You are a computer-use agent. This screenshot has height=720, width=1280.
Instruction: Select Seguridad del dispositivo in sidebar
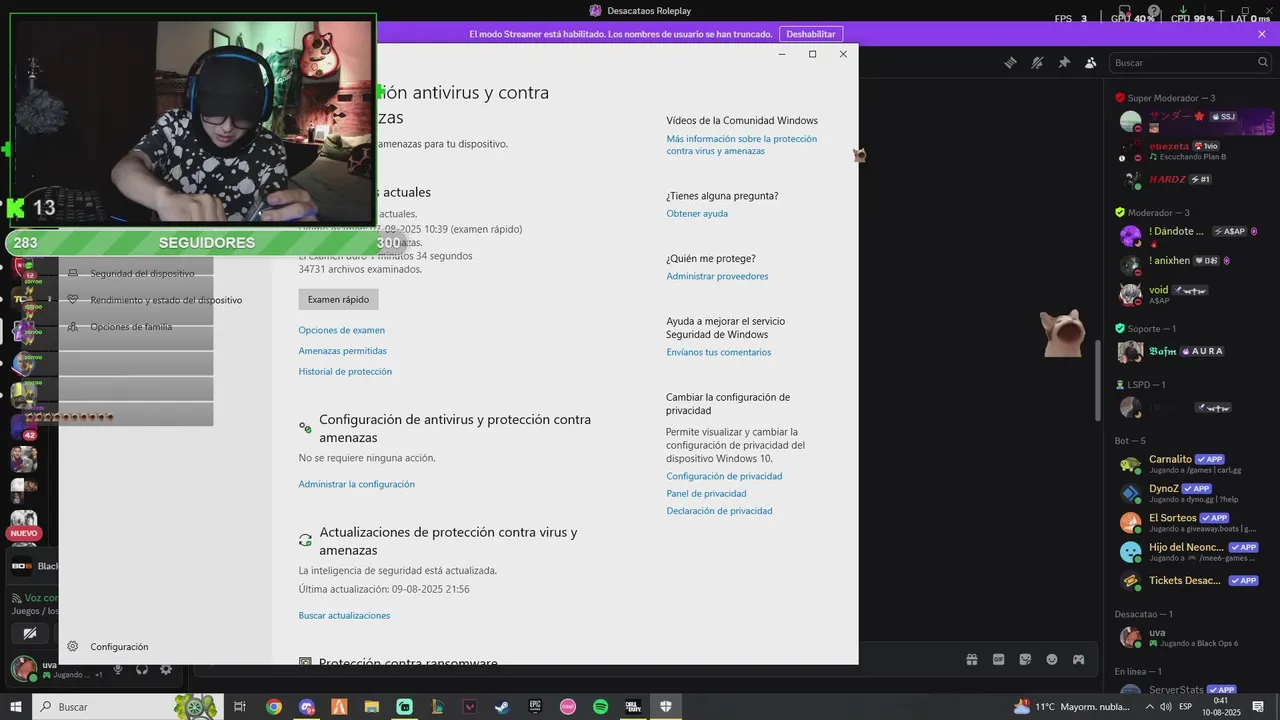click(x=142, y=273)
